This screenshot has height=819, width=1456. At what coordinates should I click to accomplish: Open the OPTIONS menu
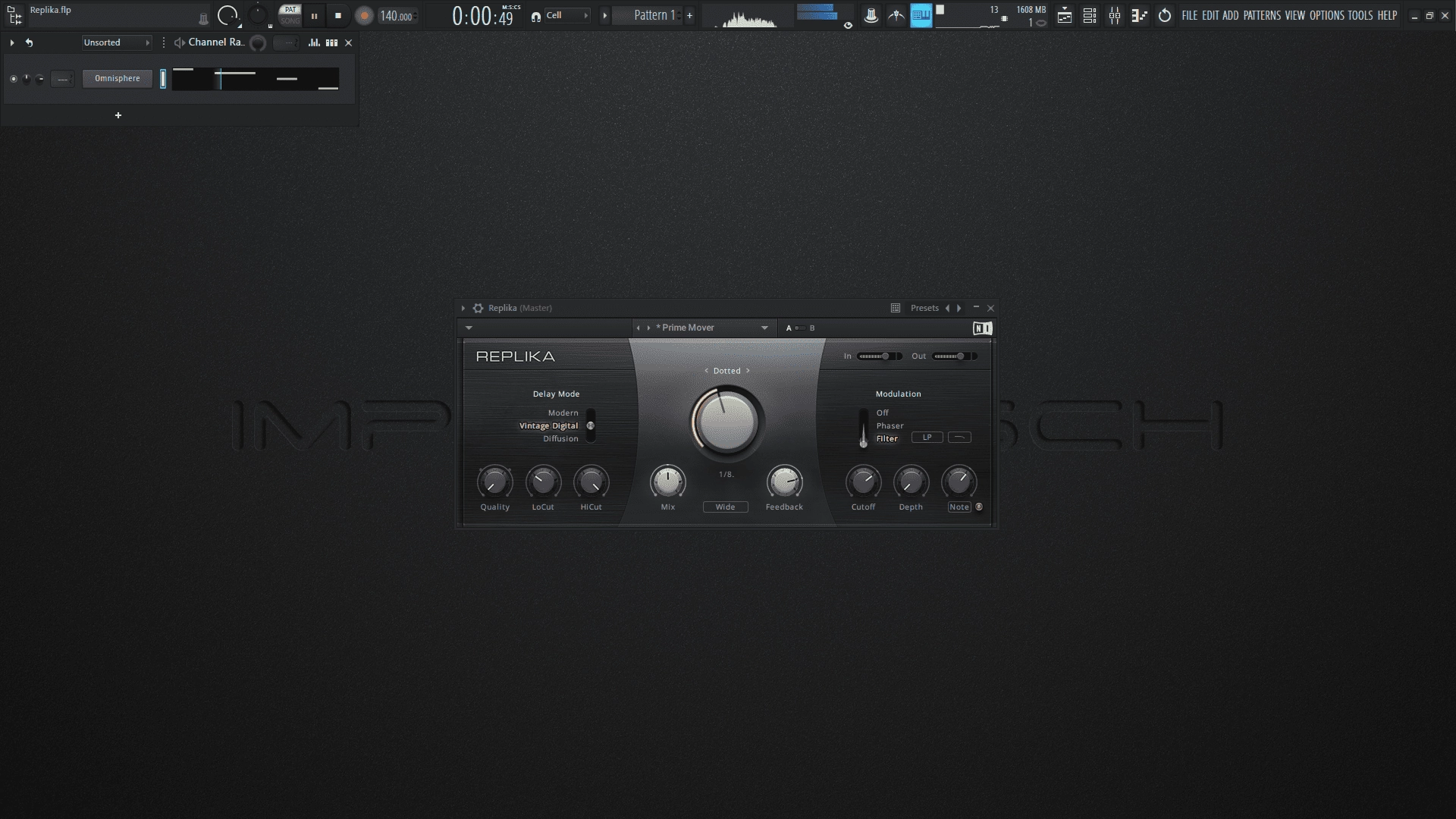(1326, 15)
